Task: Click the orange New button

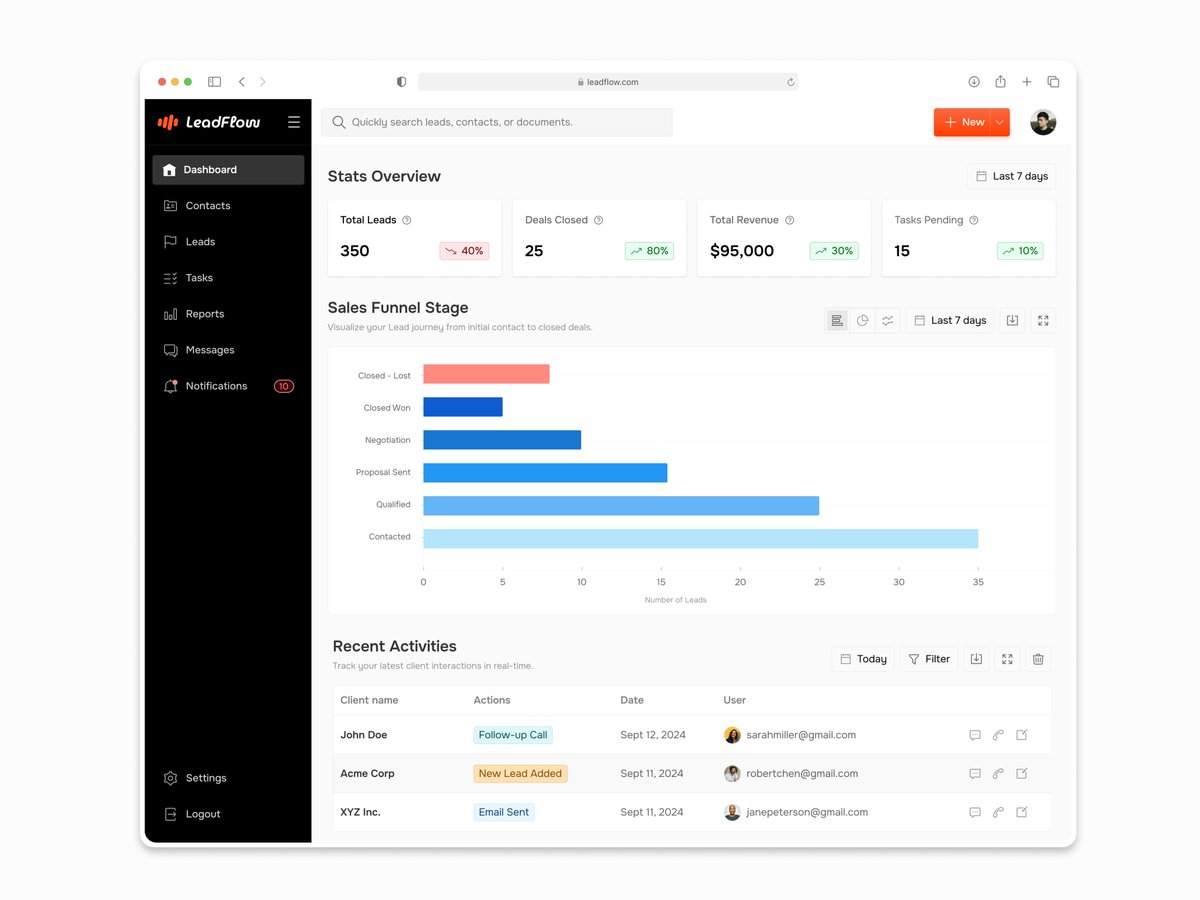Action: pos(962,122)
